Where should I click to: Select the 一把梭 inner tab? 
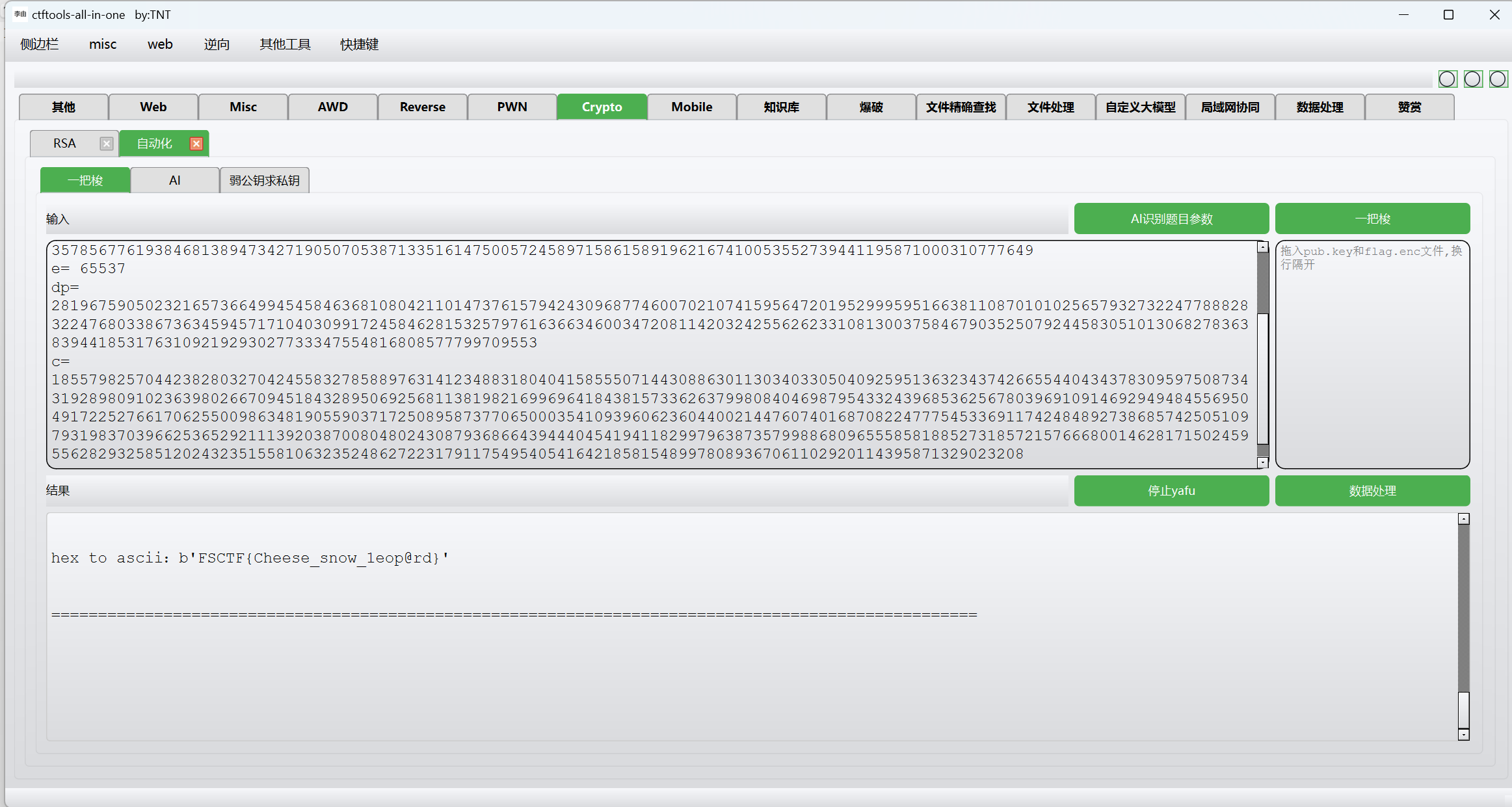pyautogui.click(x=85, y=181)
